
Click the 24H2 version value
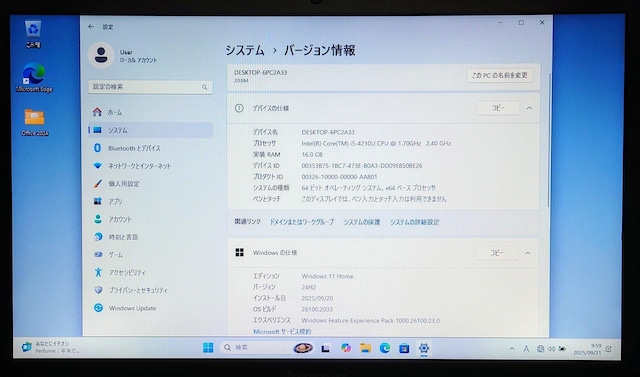tap(309, 287)
